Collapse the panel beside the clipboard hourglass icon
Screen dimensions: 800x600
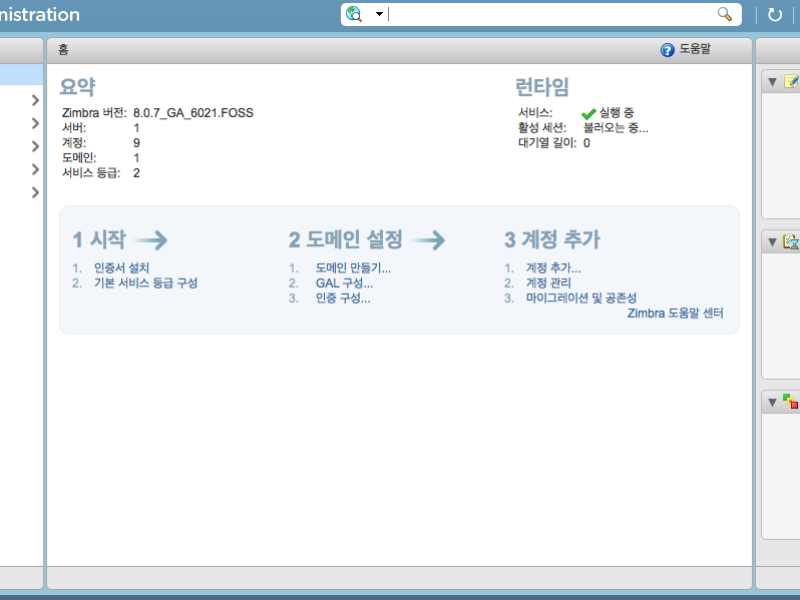772,242
